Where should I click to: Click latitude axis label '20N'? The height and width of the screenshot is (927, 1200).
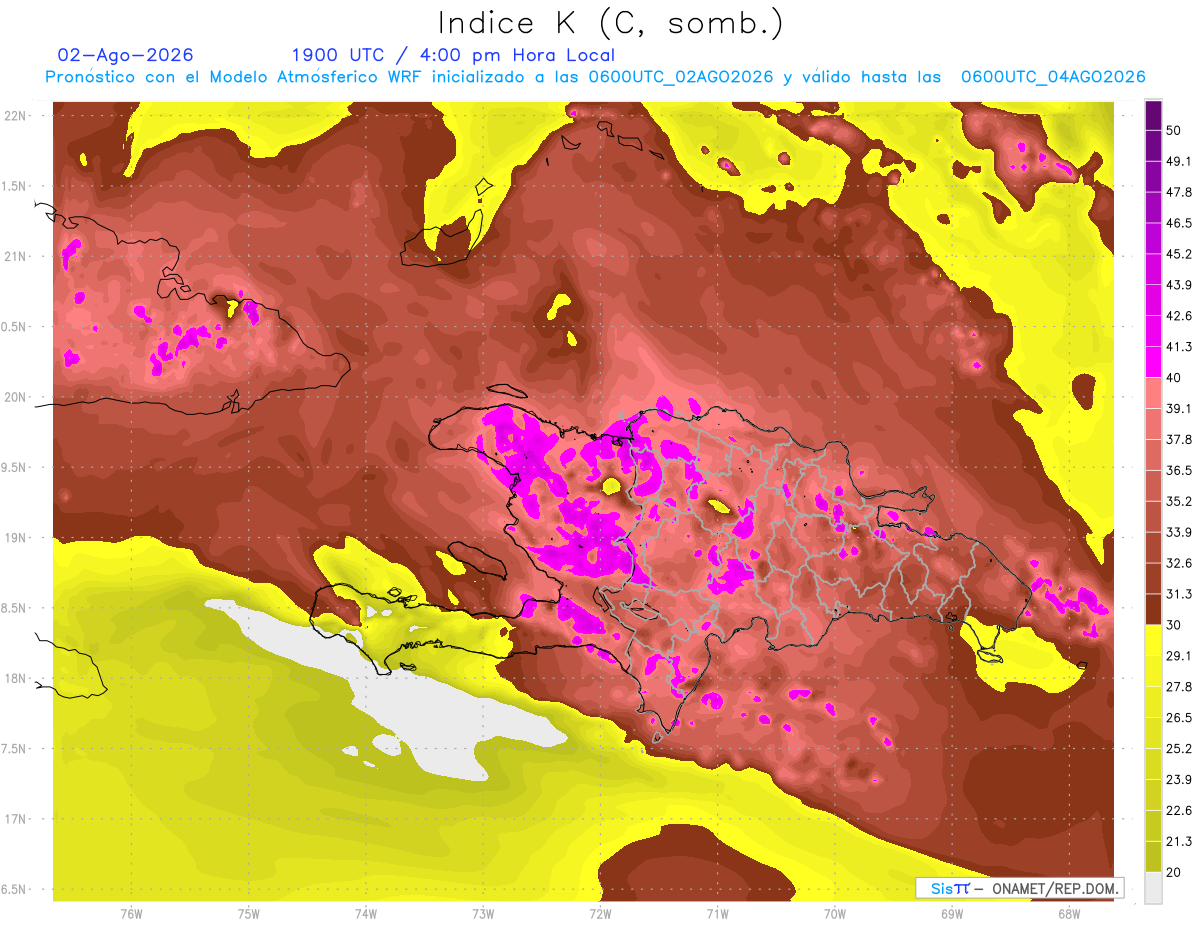[15, 397]
